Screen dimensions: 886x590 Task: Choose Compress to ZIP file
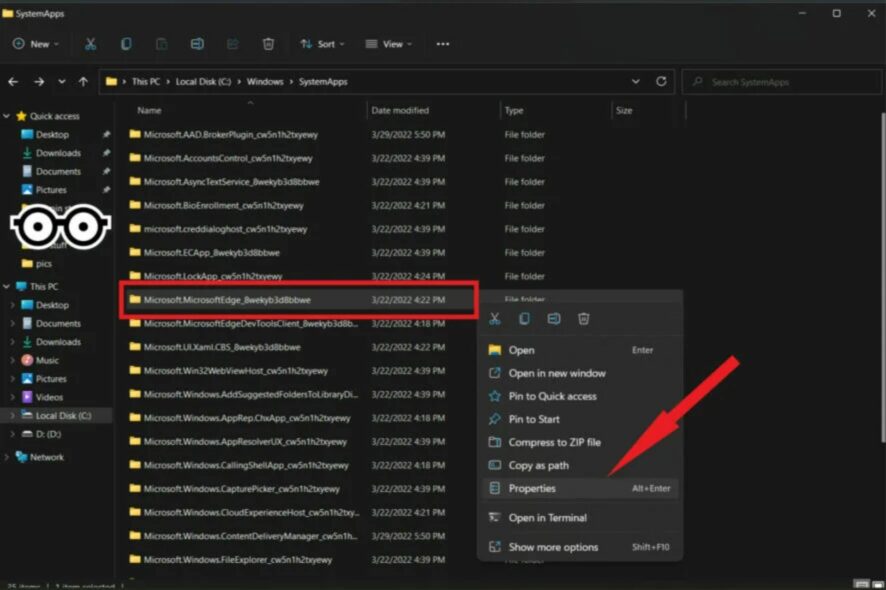pos(580,442)
